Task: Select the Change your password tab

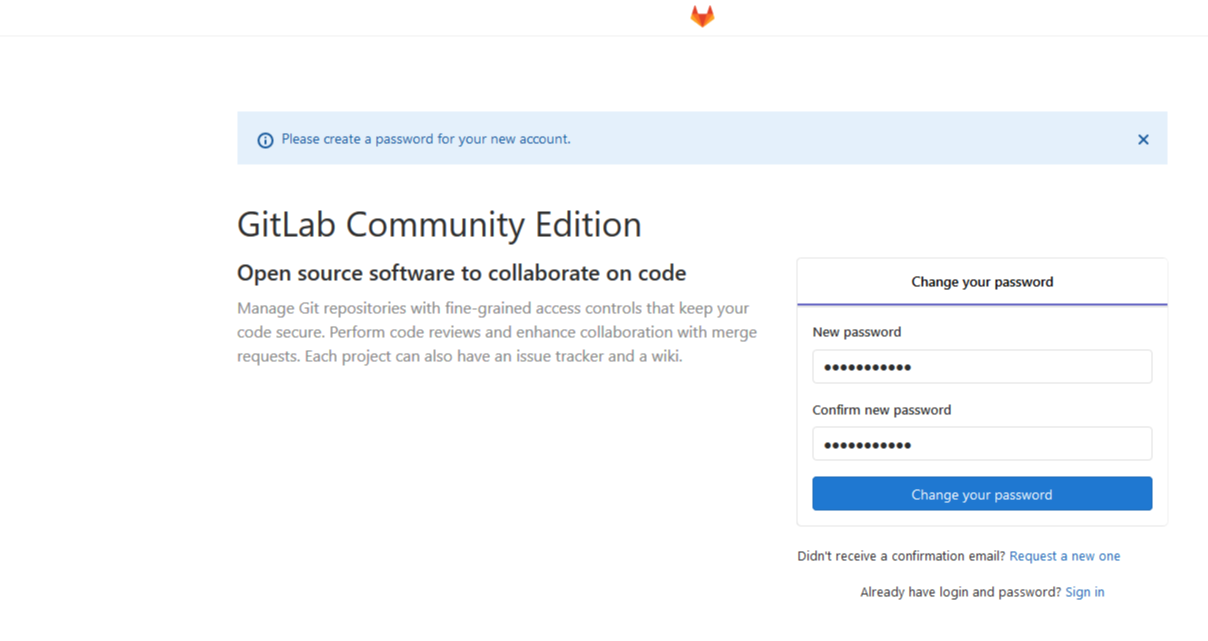Action: point(982,282)
